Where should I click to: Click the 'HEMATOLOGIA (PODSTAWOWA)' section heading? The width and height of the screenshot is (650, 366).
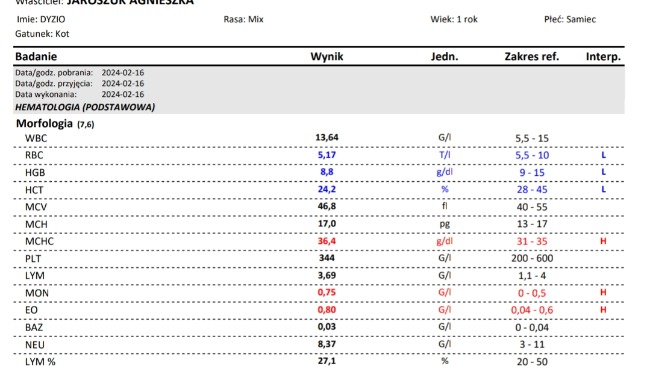tap(85, 107)
